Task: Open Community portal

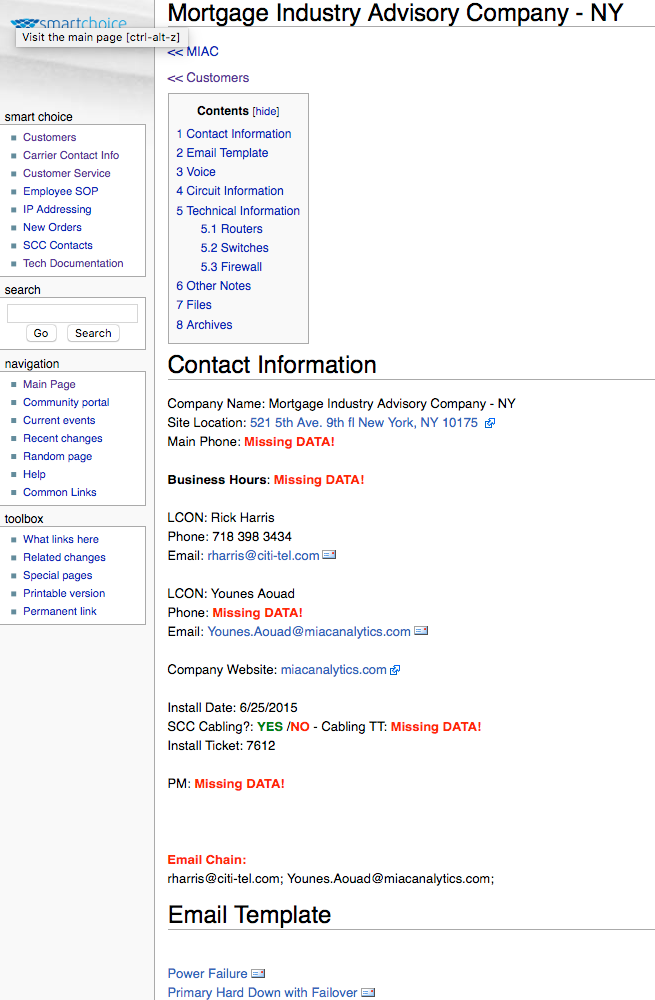Action: tap(66, 402)
